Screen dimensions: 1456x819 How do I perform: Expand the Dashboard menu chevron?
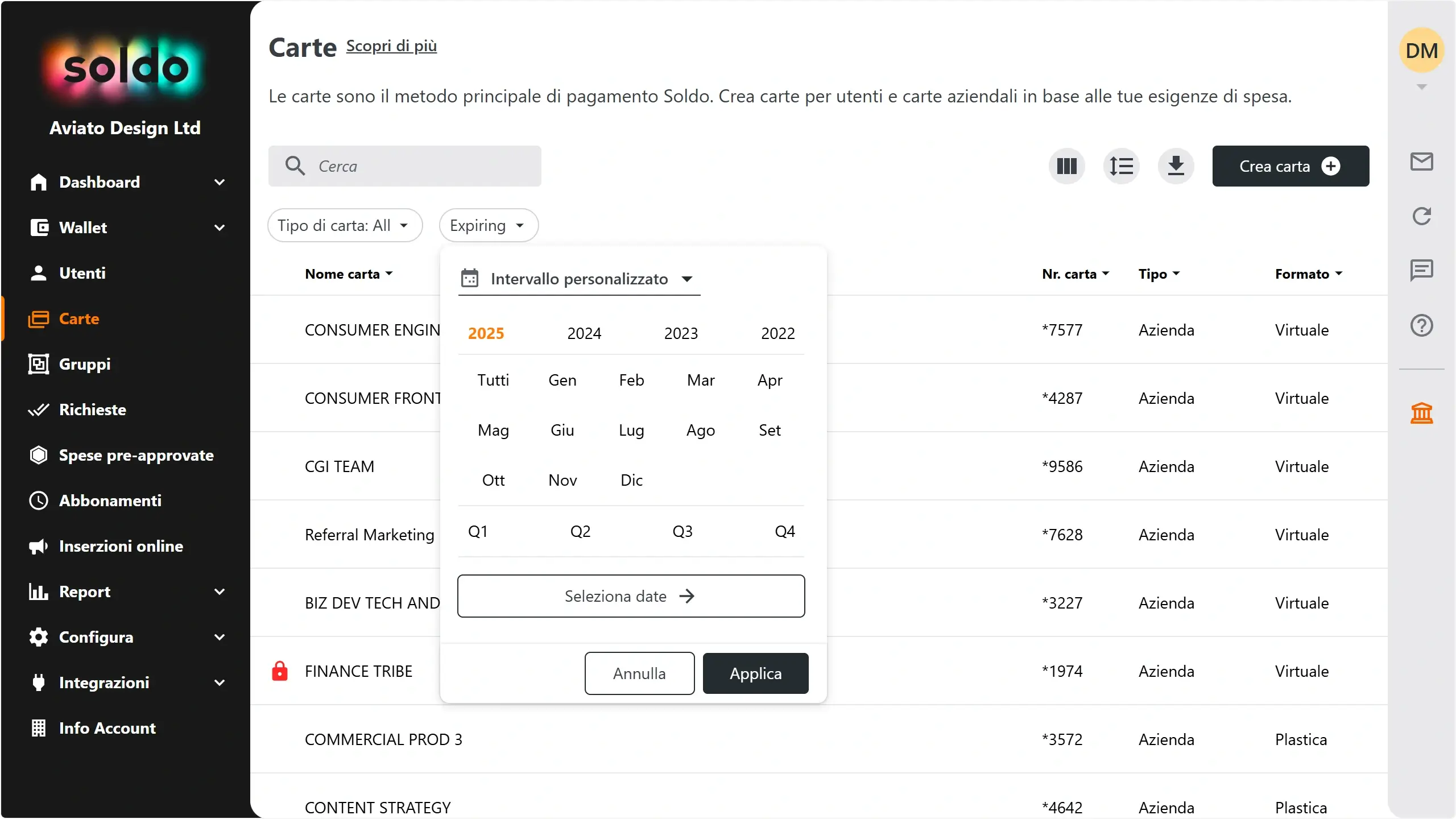220,182
